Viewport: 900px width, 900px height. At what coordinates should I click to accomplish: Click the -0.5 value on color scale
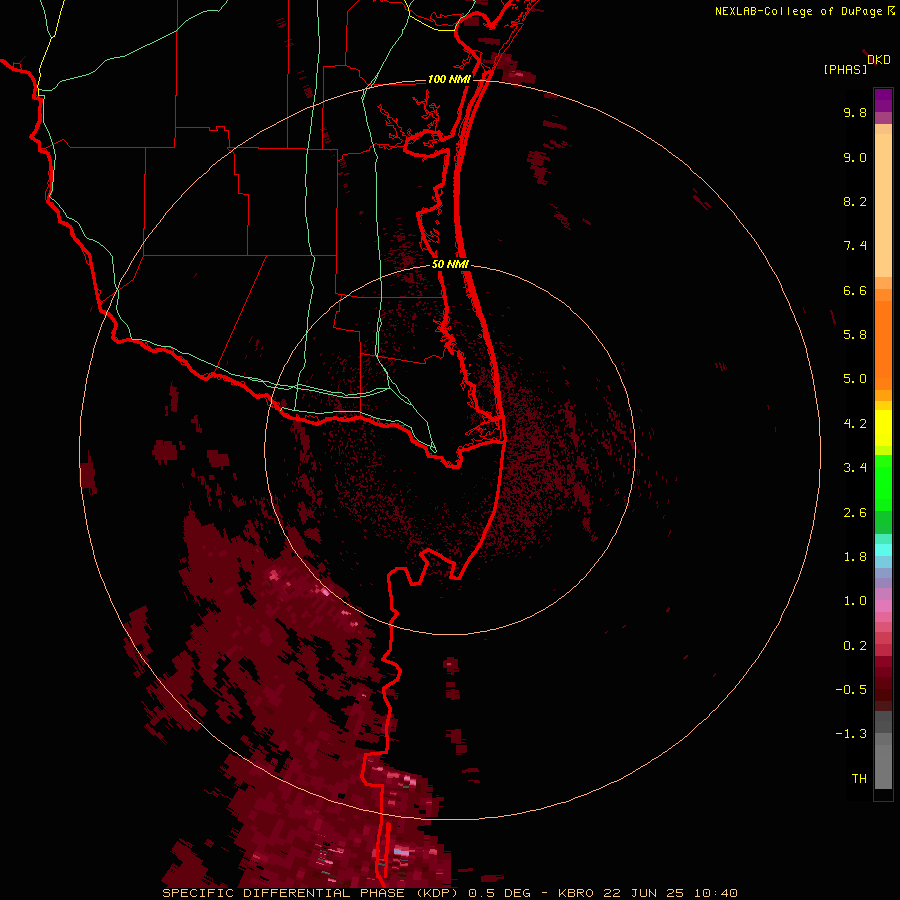(x=851, y=690)
